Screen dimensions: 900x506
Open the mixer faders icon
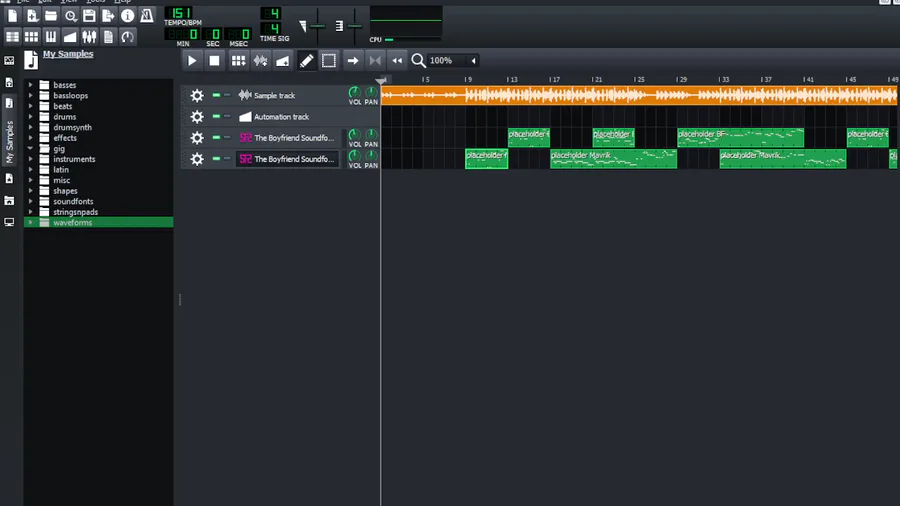coord(89,37)
